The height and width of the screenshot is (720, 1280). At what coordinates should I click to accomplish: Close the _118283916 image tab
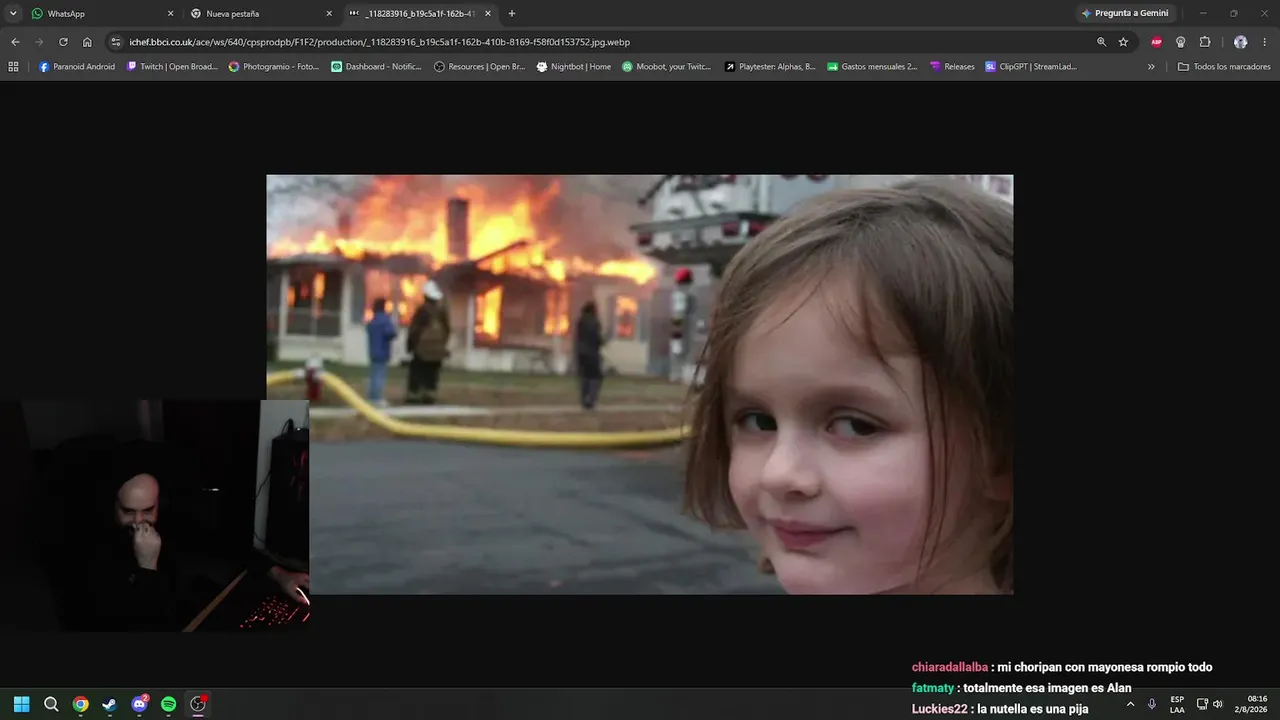488,14
